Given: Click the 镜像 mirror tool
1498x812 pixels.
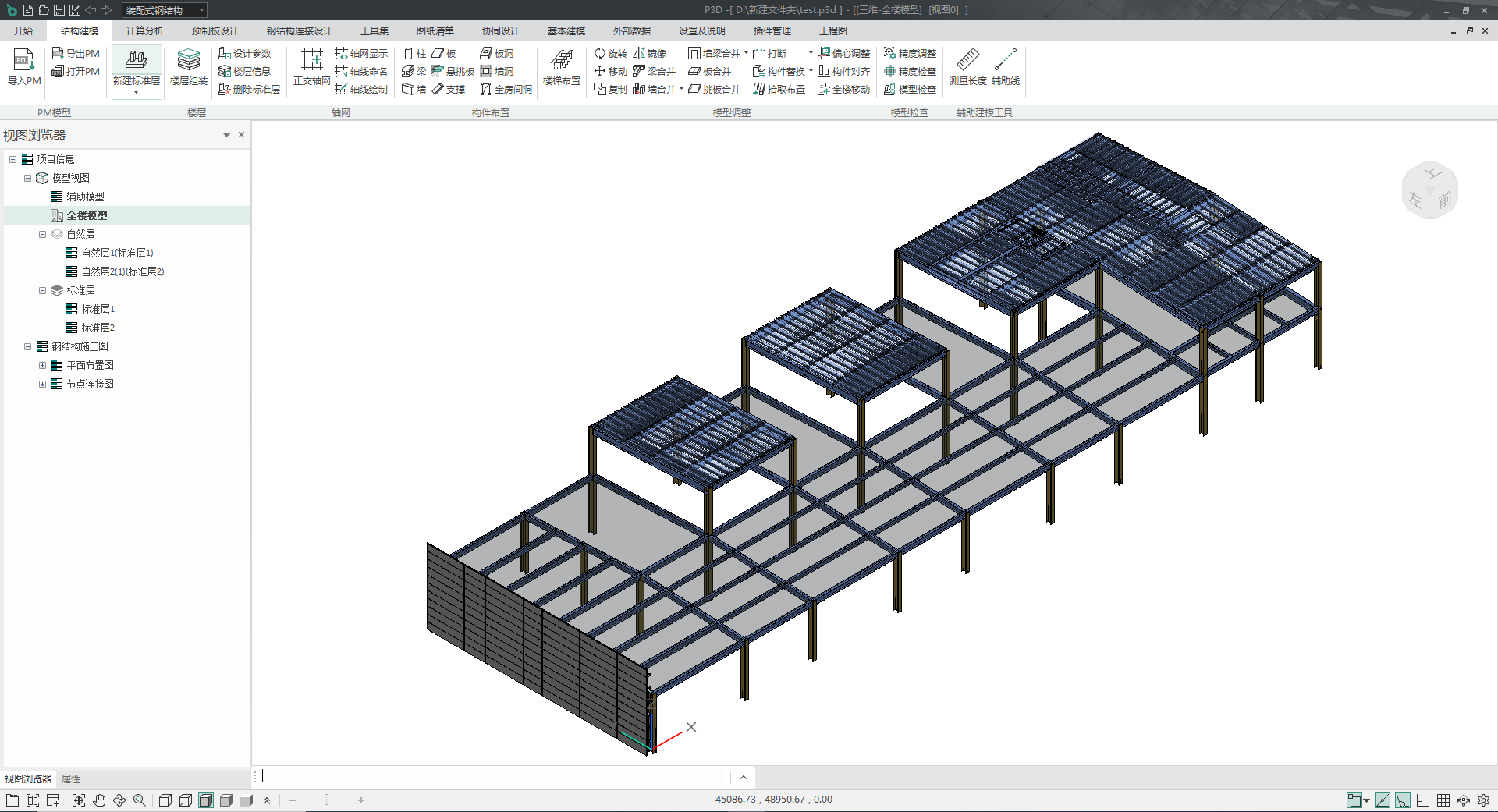Looking at the screenshot, I should pyautogui.click(x=650, y=53).
